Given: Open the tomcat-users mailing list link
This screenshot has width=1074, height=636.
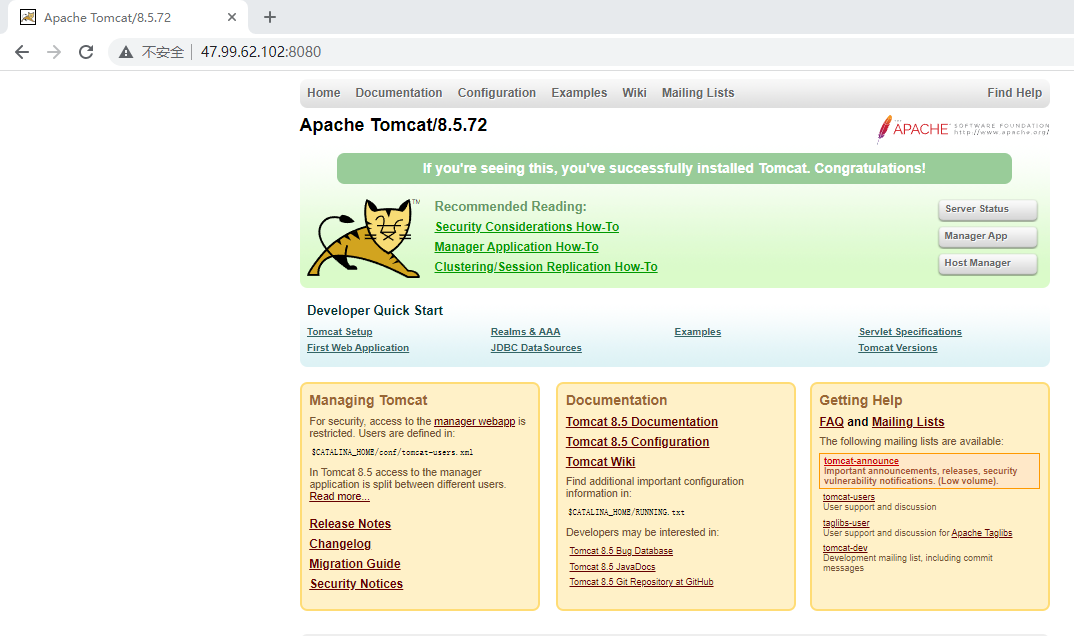Looking at the screenshot, I should tap(849, 497).
